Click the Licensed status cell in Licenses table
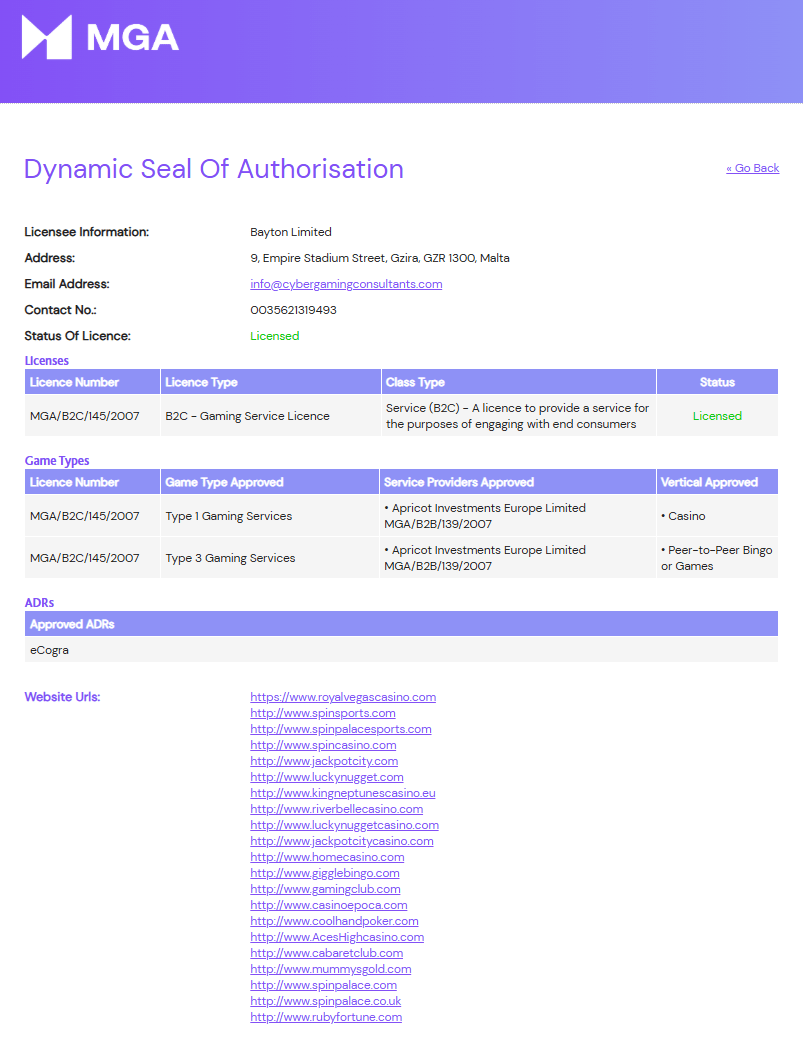 717,416
